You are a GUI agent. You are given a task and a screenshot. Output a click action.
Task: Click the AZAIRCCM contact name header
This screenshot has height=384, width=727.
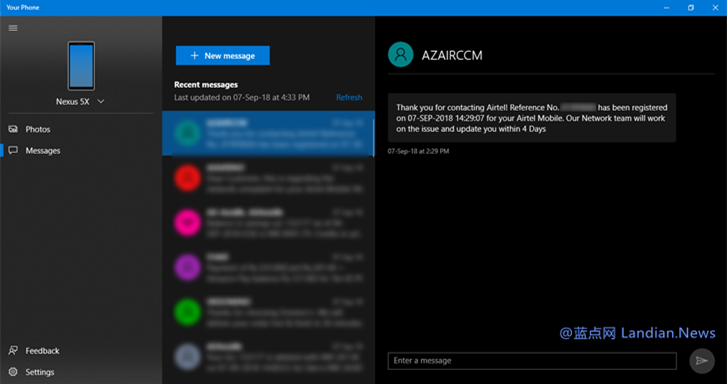tap(452, 56)
